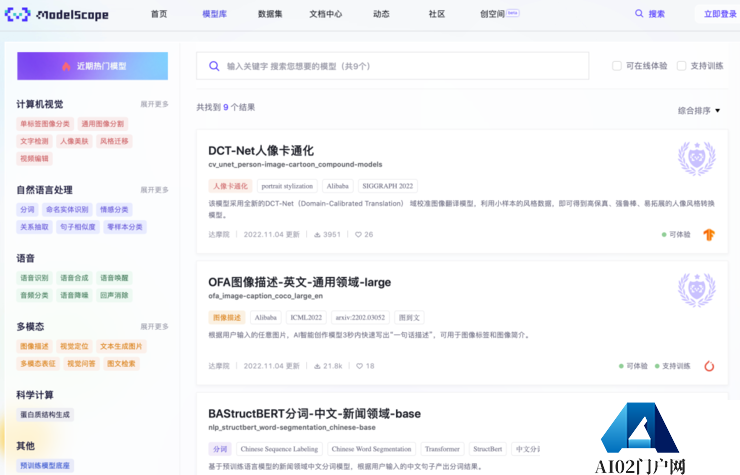Click the download count icon showing 3951
The width and height of the screenshot is (740, 475).
click(x=317, y=235)
